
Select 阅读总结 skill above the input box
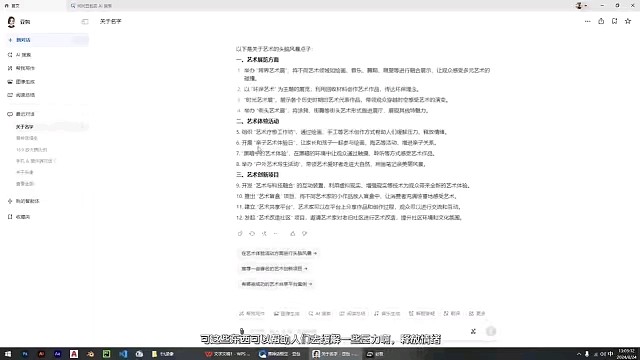(353, 313)
